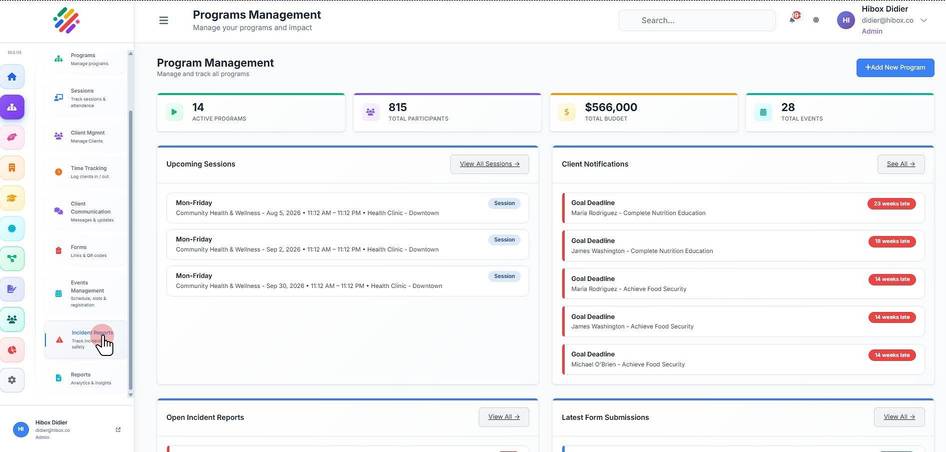Image resolution: width=946 pixels, height=452 pixels.
Task: Open Client Mgmnt in the sidebar
Action: (86, 136)
